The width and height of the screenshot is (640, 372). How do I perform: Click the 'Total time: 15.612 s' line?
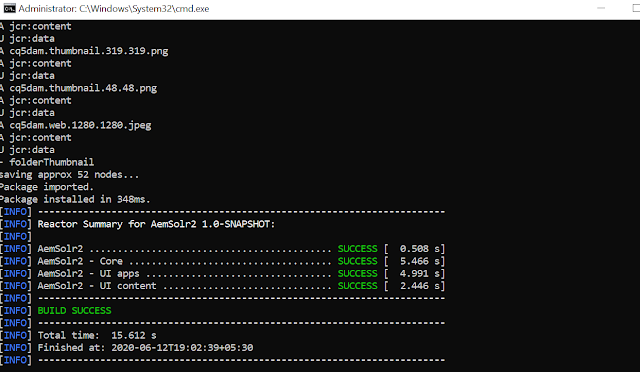pyautogui.click(x=97, y=335)
